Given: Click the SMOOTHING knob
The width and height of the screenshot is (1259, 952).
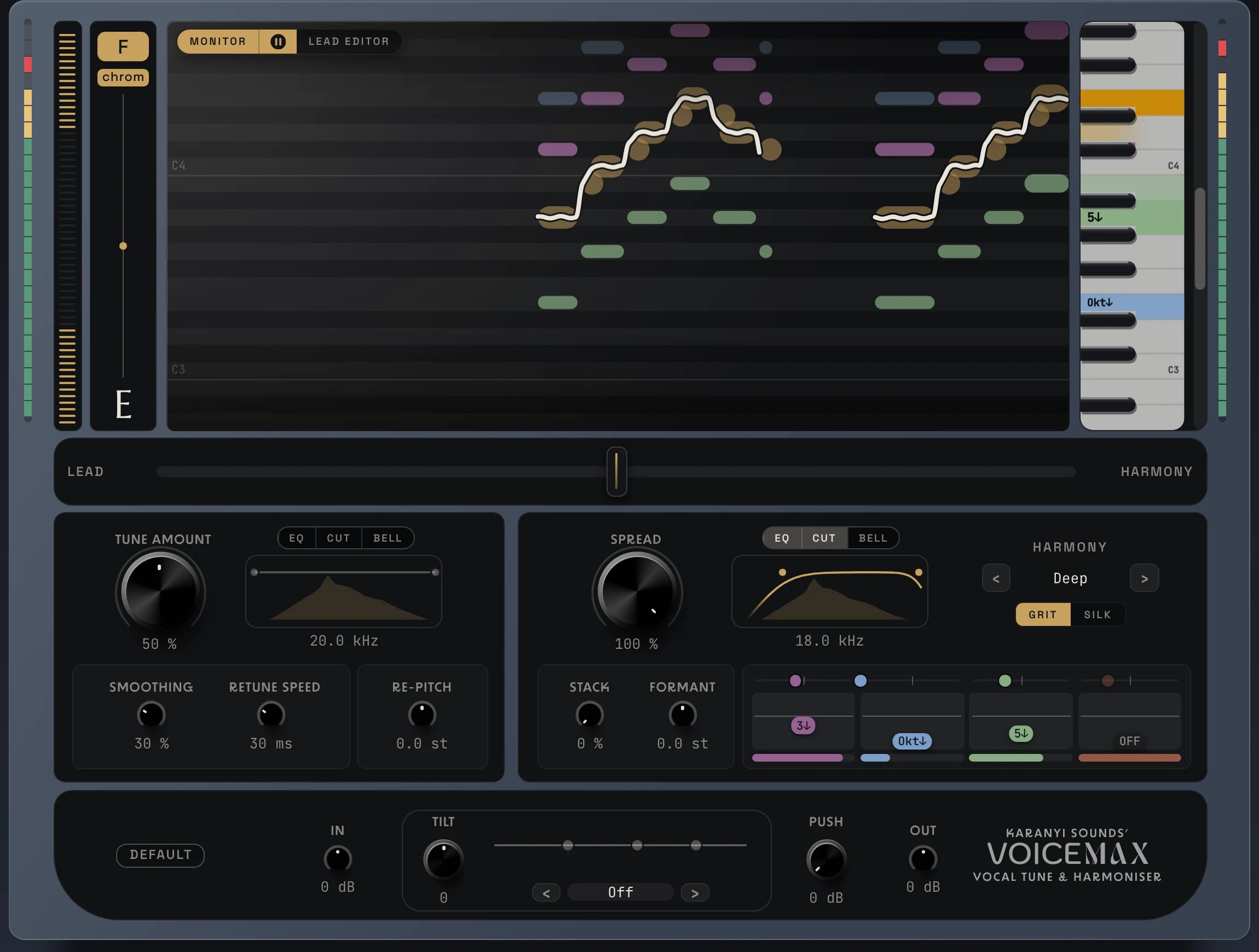Looking at the screenshot, I should (x=151, y=715).
